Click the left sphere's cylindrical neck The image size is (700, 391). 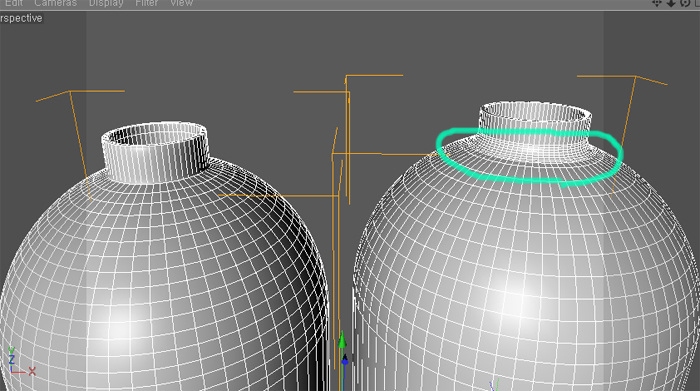155,153
